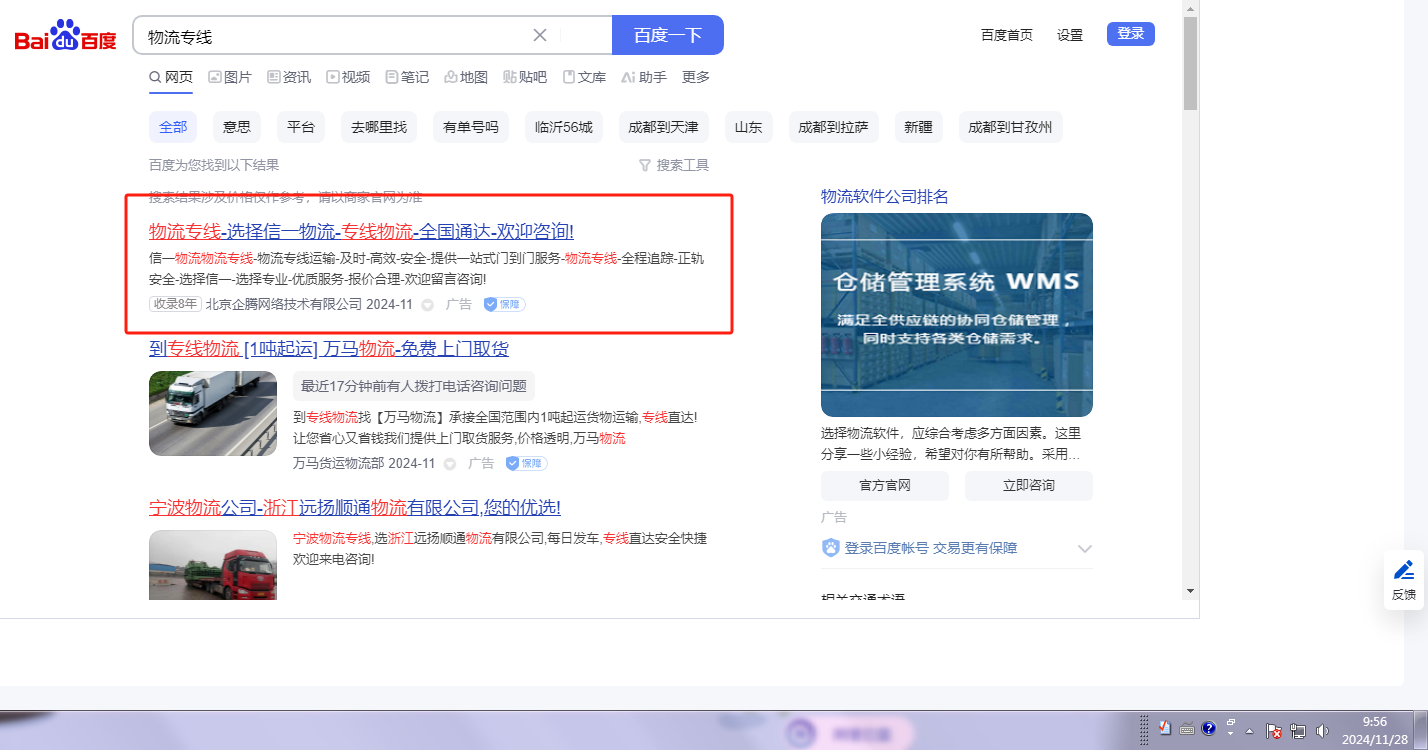Viewport: 1428px width, 750px height.
Task: Click the 保障 badge on the 北京企腾 ad
Action: [x=505, y=304]
